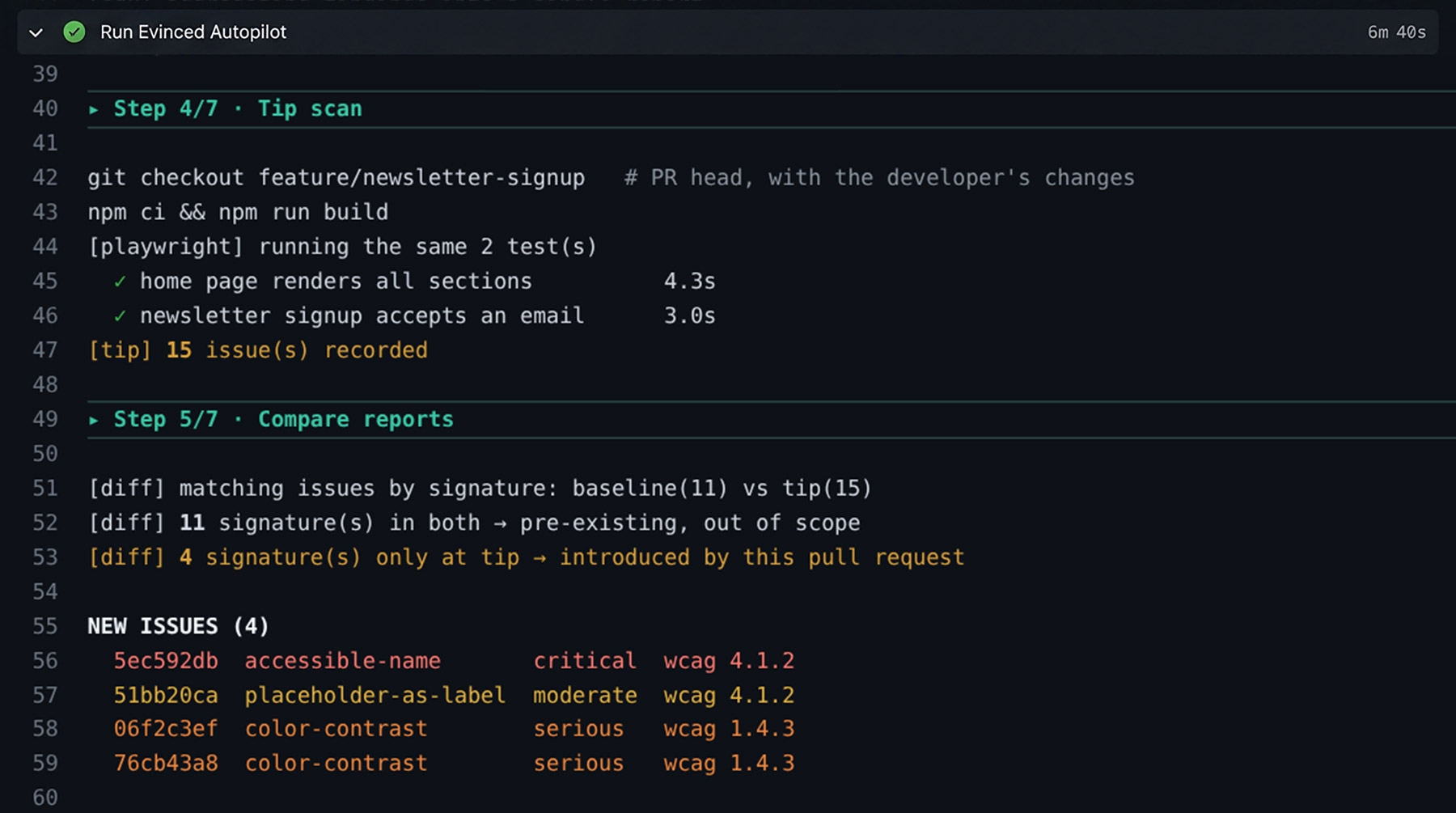Screen dimensions: 1456x813
Task: Click line number 47
Action: click(x=45, y=350)
